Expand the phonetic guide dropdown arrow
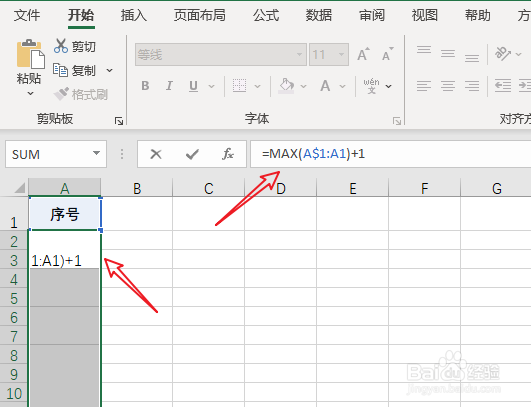This screenshot has width=531, height=407. [x=389, y=86]
